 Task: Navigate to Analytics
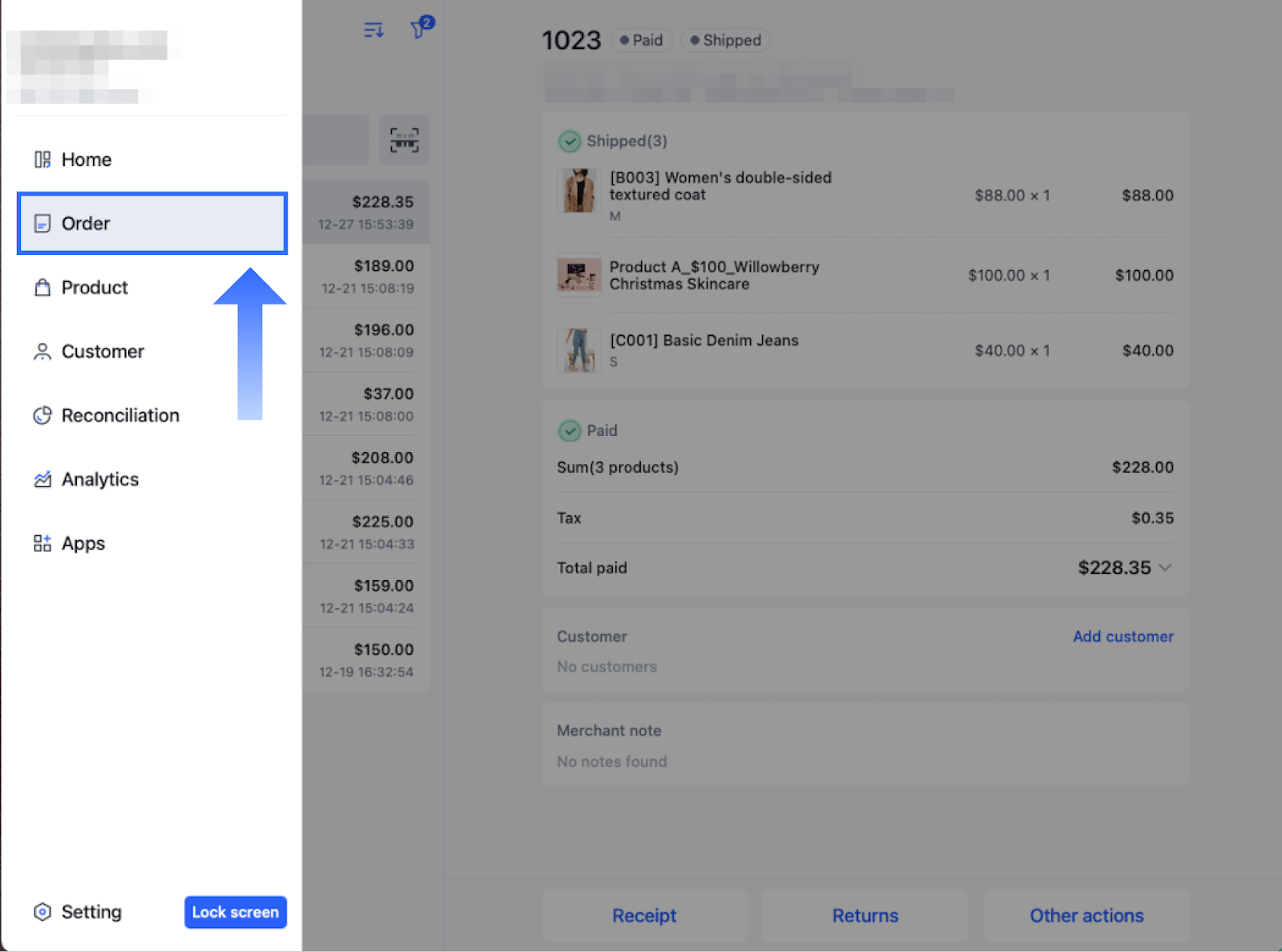pos(152,479)
